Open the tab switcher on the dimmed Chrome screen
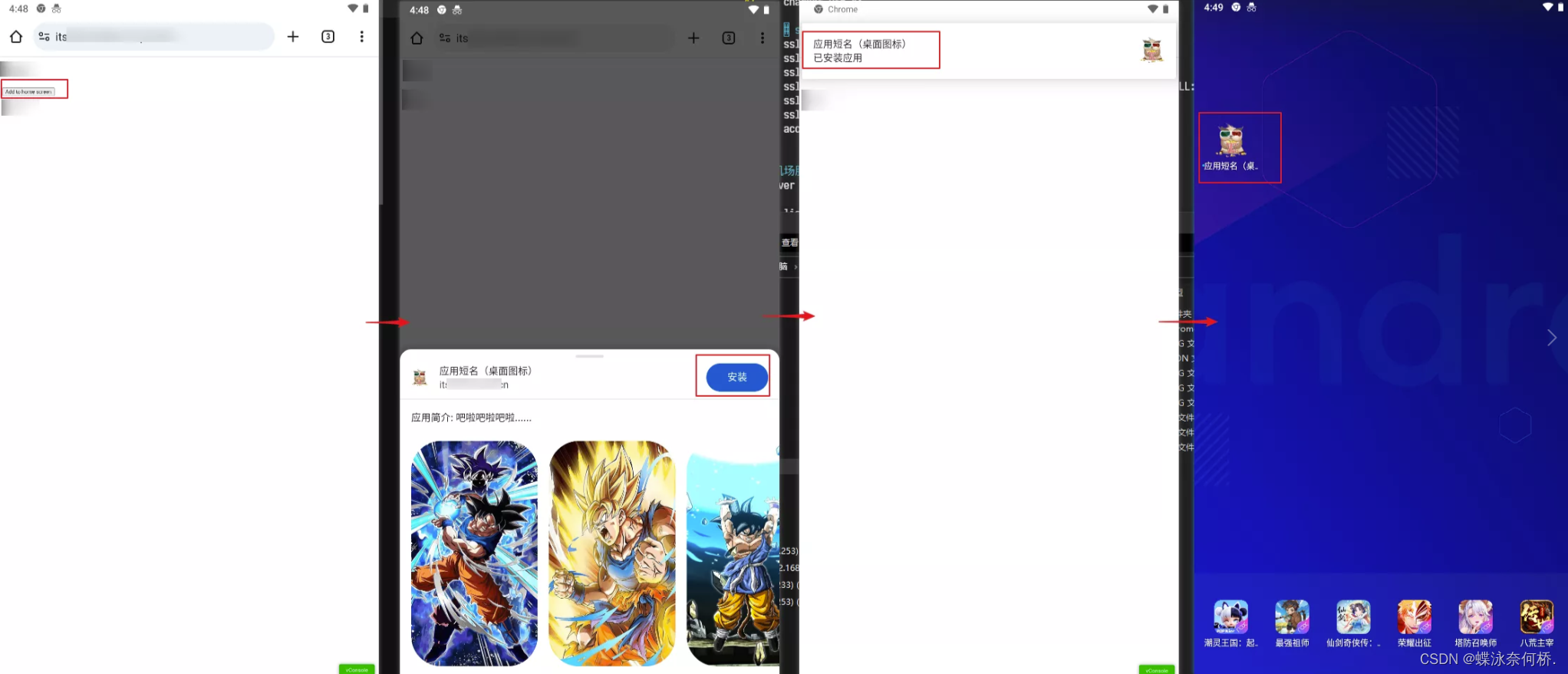The height and width of the screenshot is (674, 1568). pos(729,38)
